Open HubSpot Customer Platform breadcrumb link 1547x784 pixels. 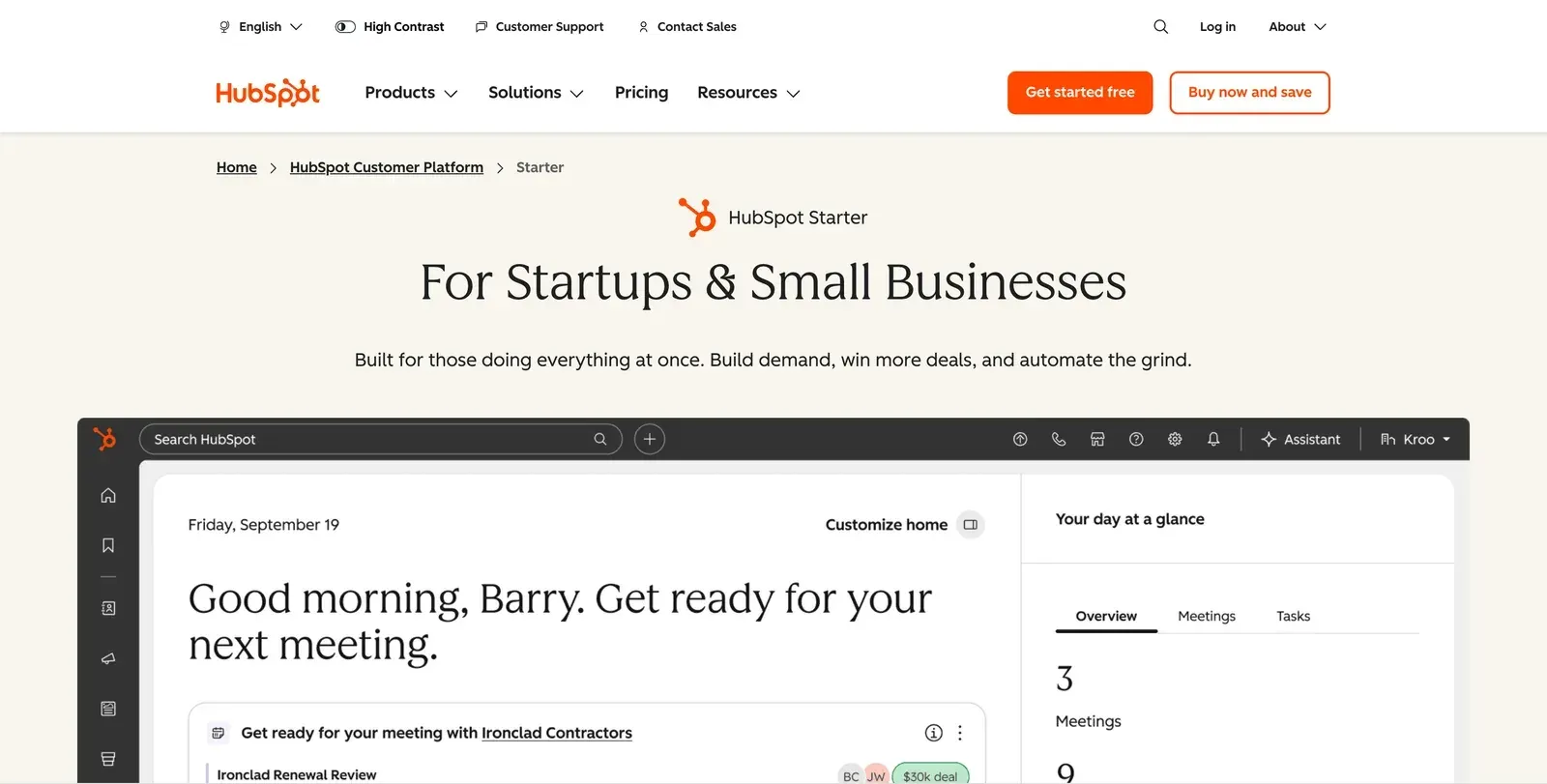[x=387, y=167]
